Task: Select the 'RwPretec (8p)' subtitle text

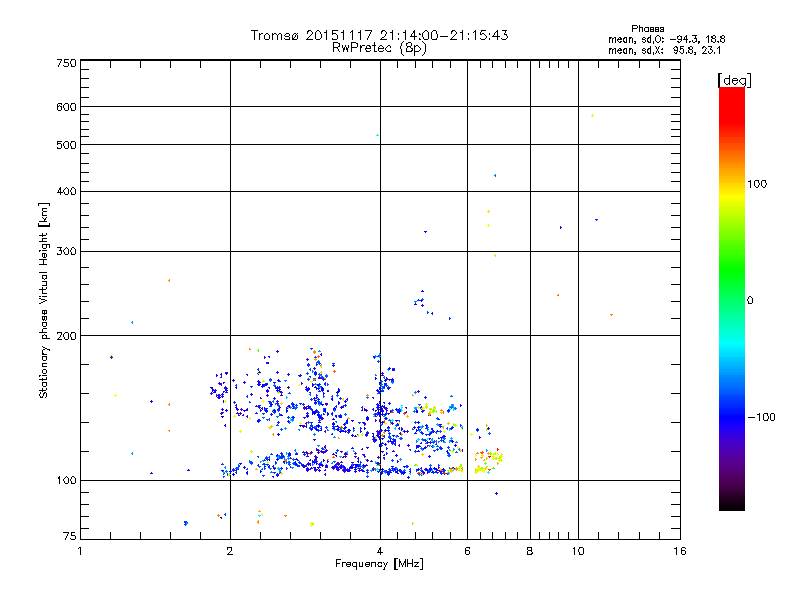Action: point(379,48)
